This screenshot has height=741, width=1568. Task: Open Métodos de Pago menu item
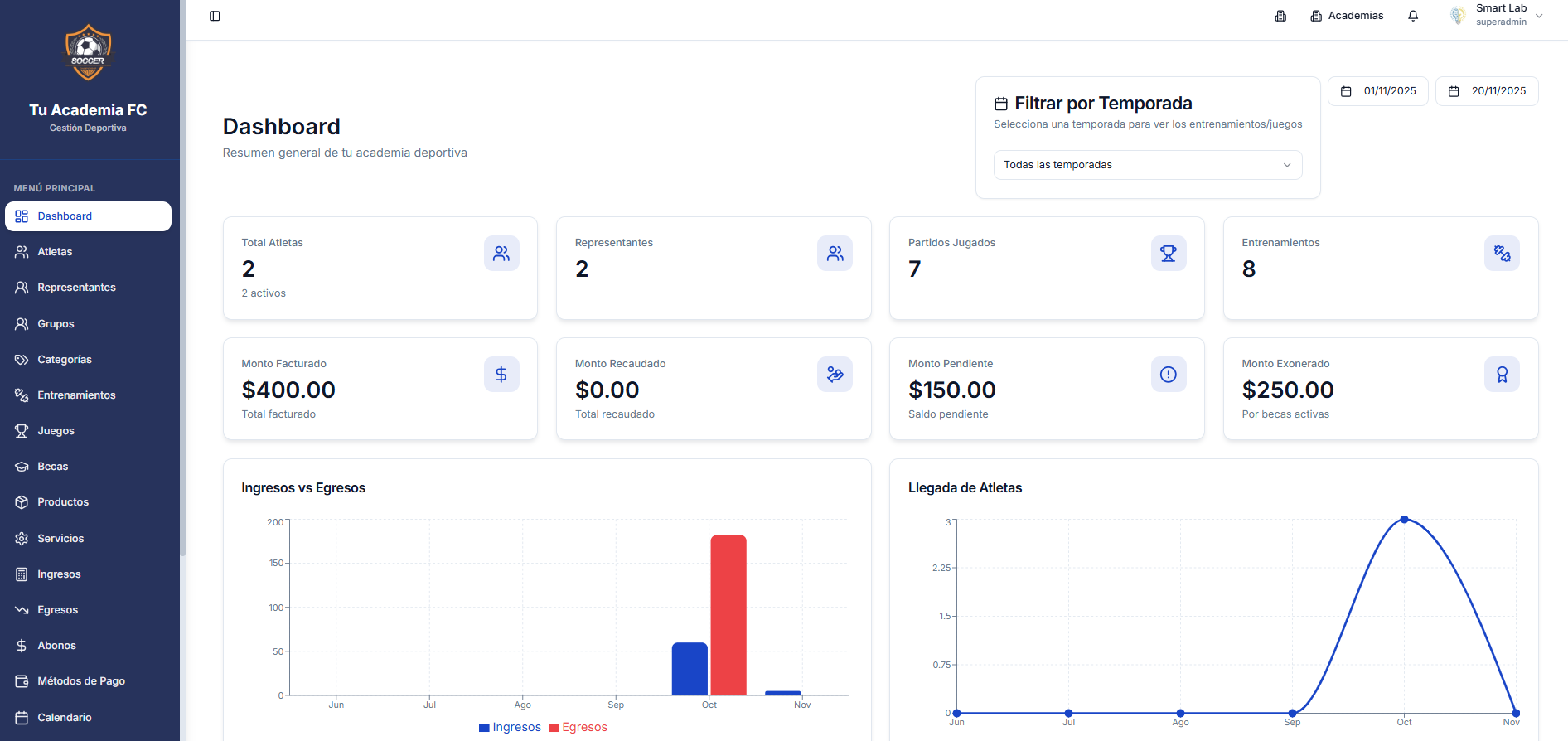80,681
